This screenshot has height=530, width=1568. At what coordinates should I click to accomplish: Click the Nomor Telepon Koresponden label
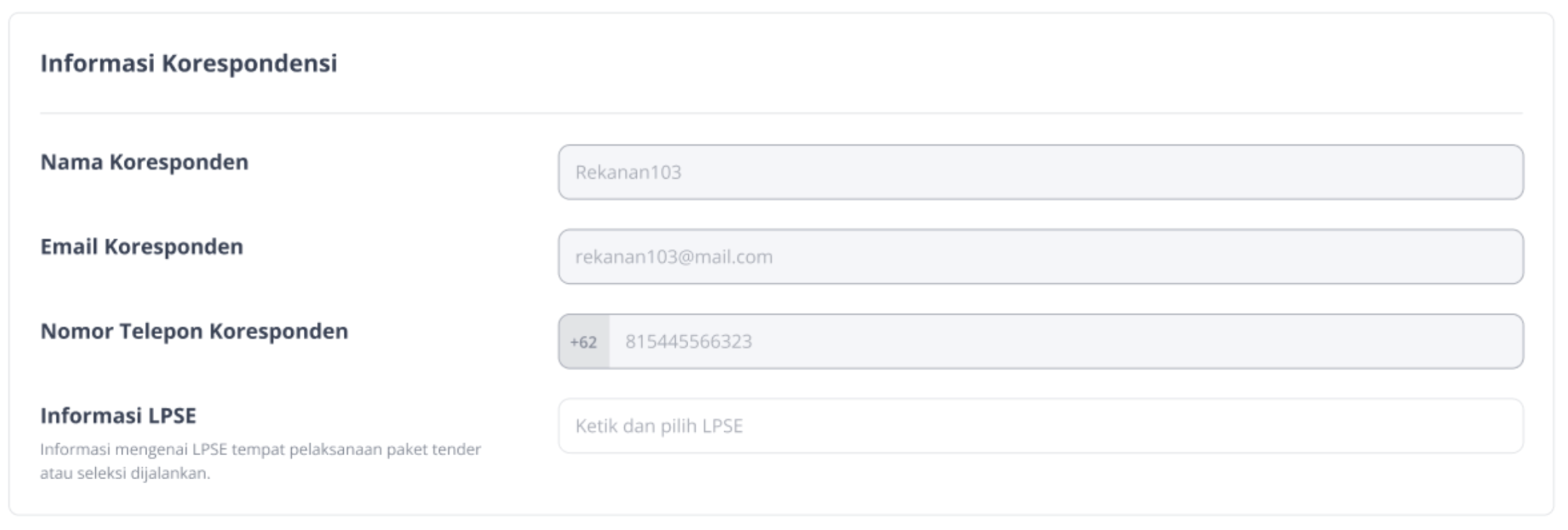pyautogui.click(x=194, y=331)
